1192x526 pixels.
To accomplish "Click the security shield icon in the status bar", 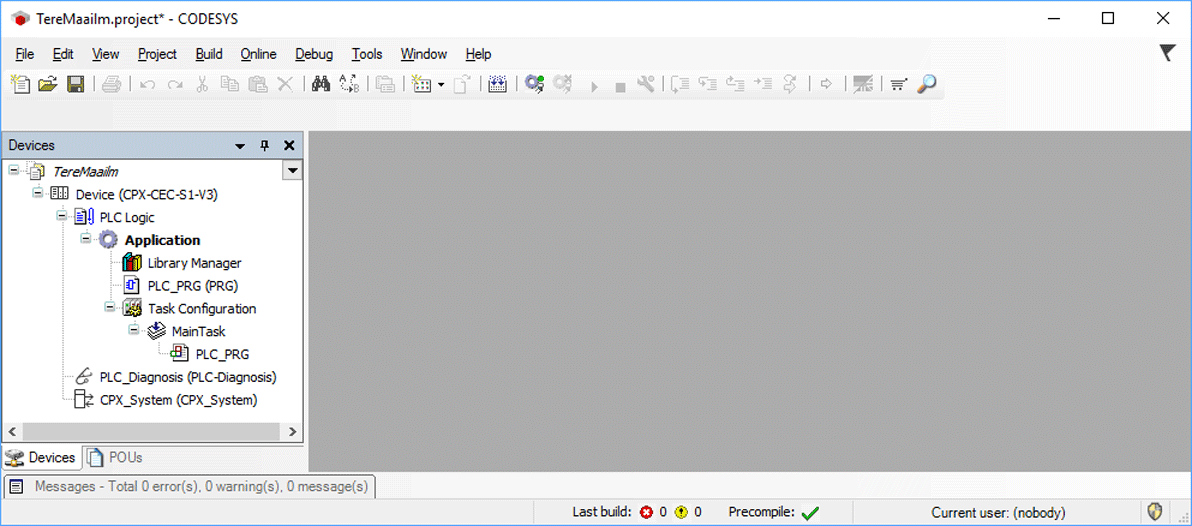I will 1155,512.
